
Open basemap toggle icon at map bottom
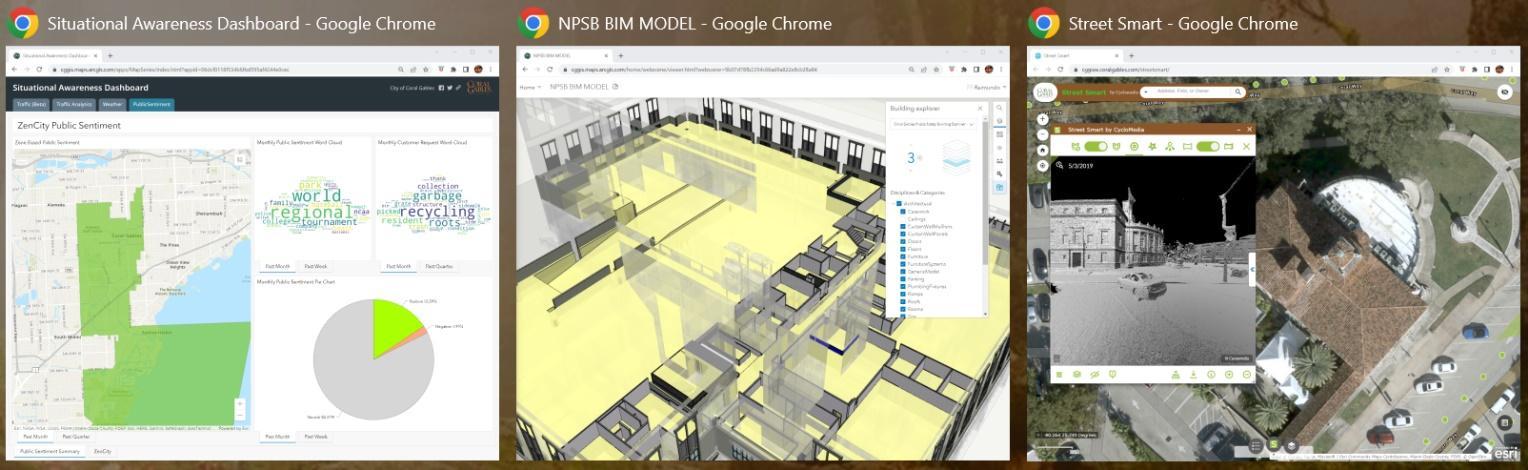(1291, 445)
